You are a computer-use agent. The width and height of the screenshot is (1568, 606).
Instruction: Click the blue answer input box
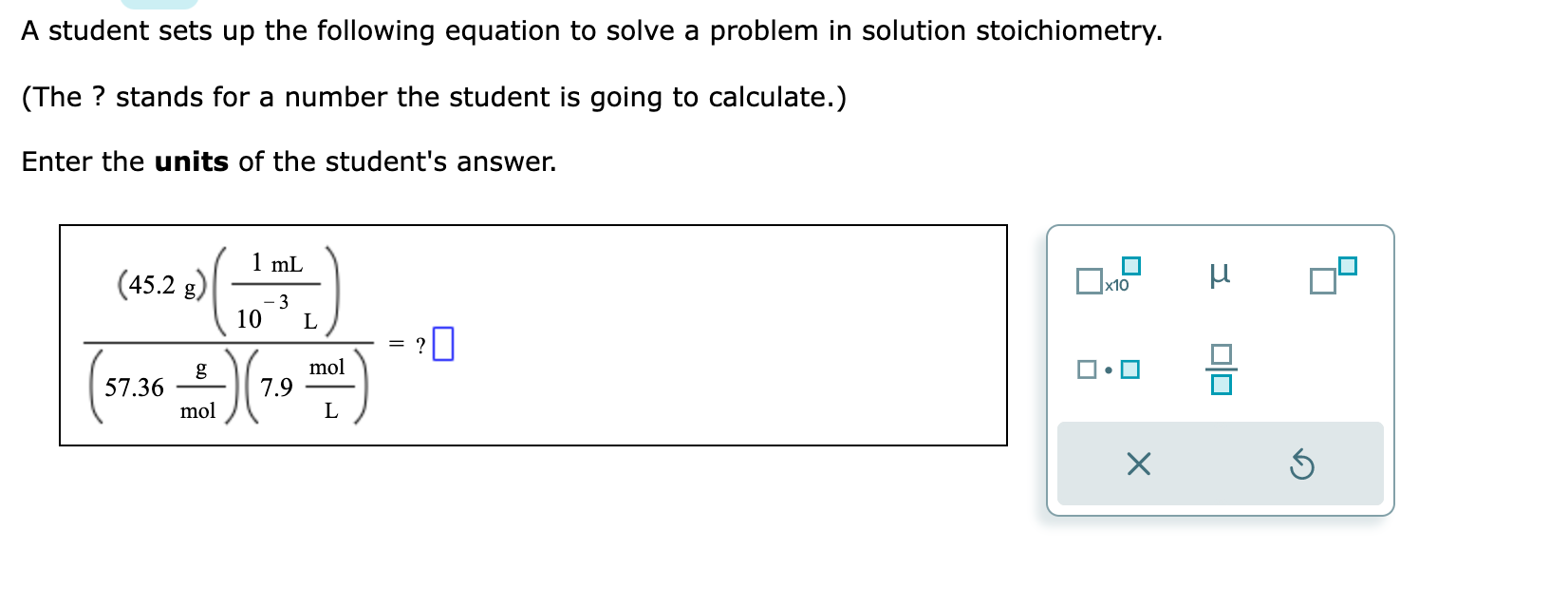coord(443,344)
